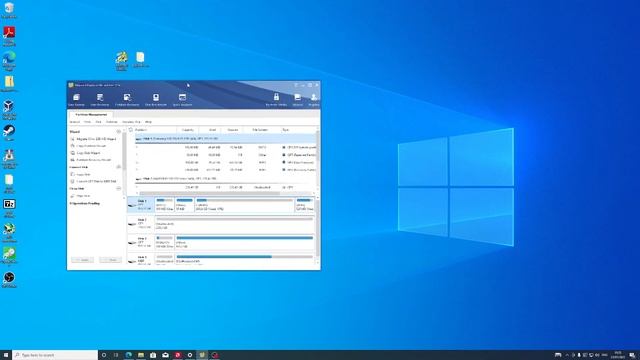Screen dimensions: 640x360
Task: Open the Disk menu
Action: coord(98,122)
